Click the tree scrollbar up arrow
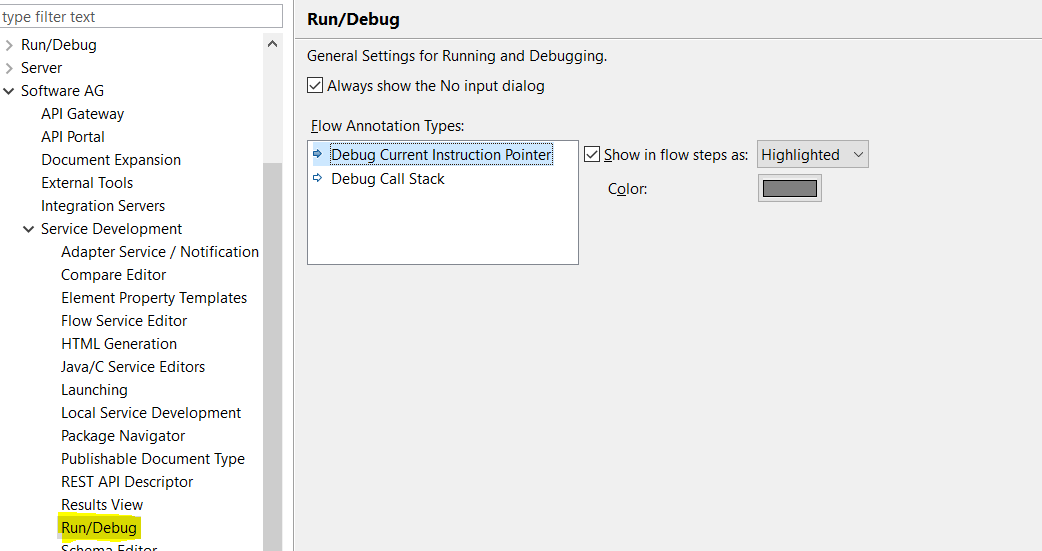The height and width of the screenshot is (551, 1042). 272,44
